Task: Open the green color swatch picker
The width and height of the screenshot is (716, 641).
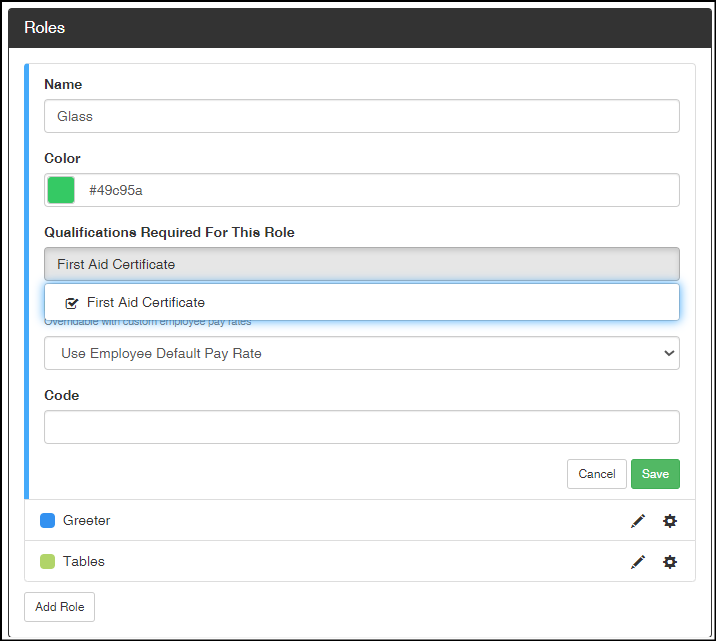Action: tap(61, 190)
